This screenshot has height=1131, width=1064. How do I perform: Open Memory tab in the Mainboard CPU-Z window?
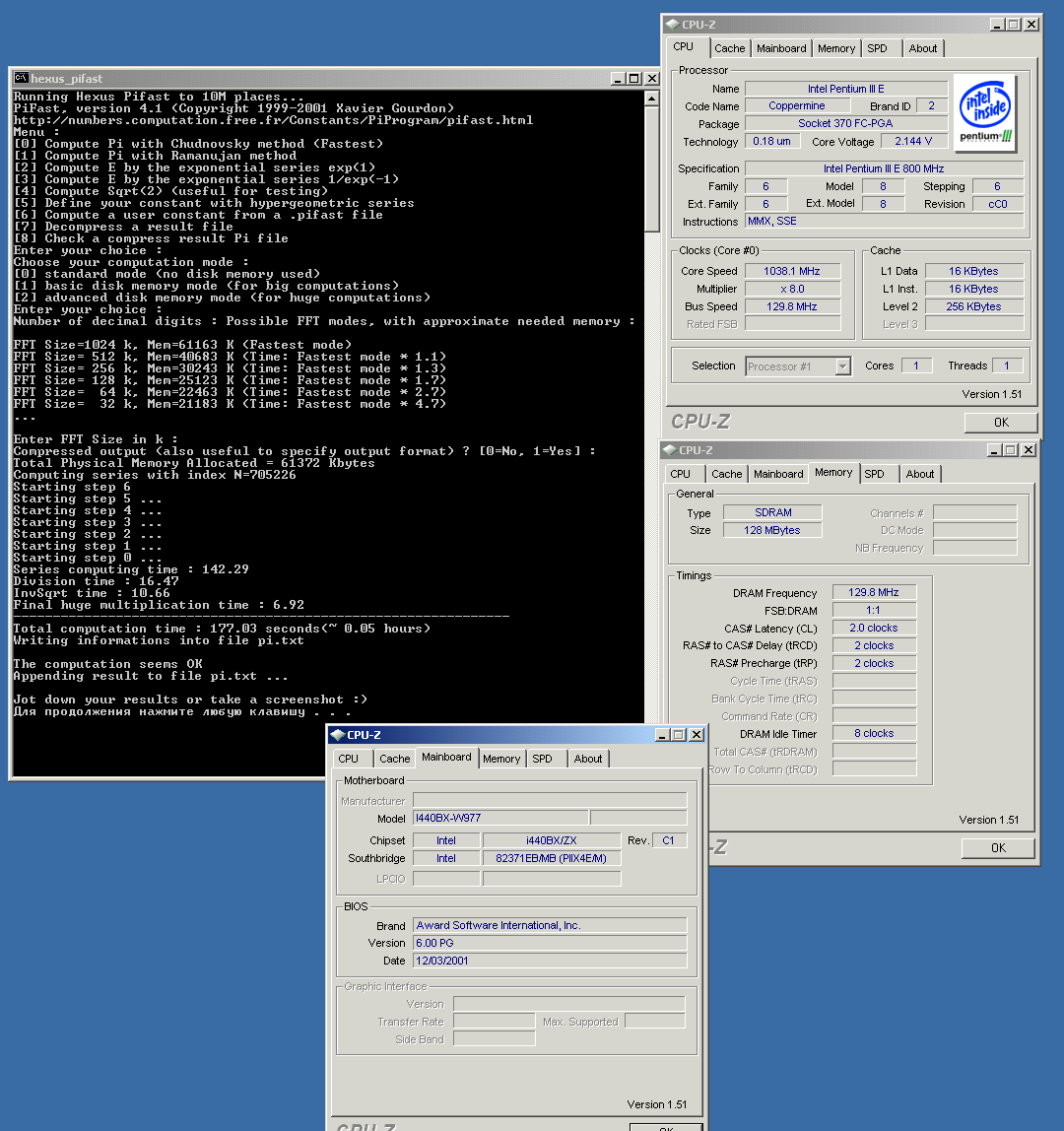[x=501, y=759]
